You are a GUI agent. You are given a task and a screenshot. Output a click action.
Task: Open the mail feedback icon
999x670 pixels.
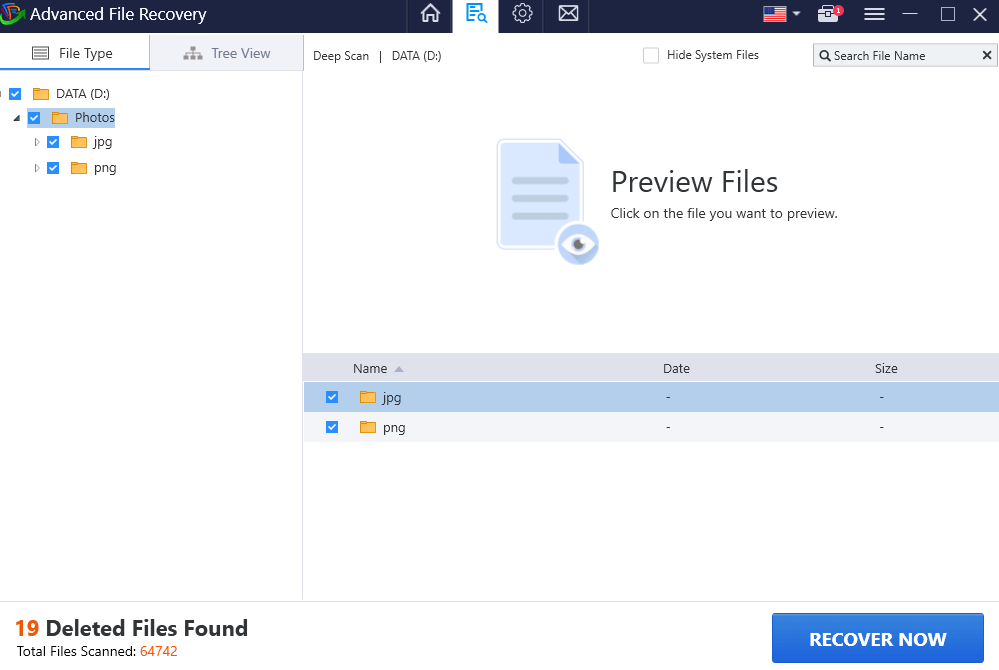(x=568, y=13)
